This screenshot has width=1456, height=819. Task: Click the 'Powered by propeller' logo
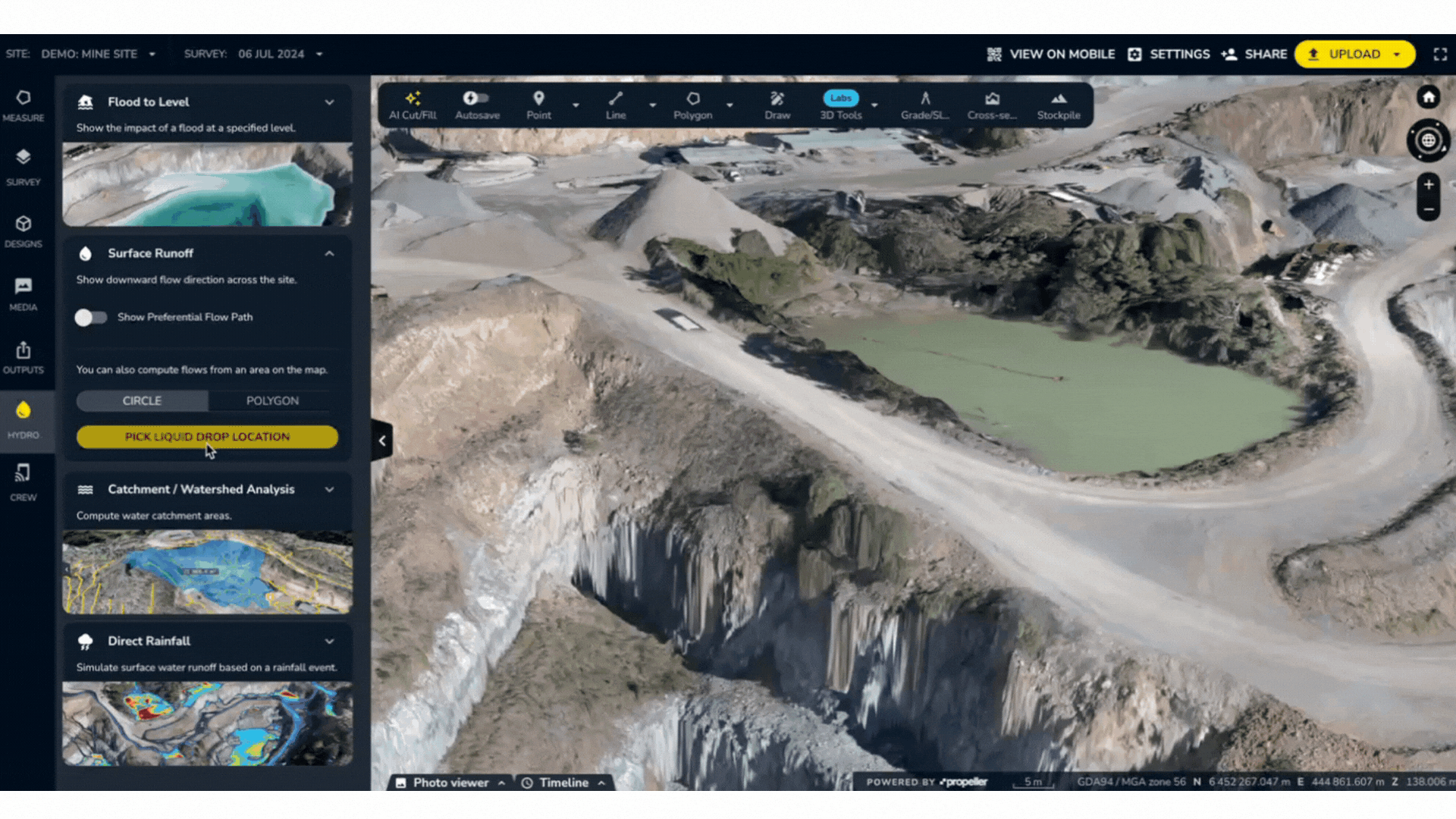[927, 782]
